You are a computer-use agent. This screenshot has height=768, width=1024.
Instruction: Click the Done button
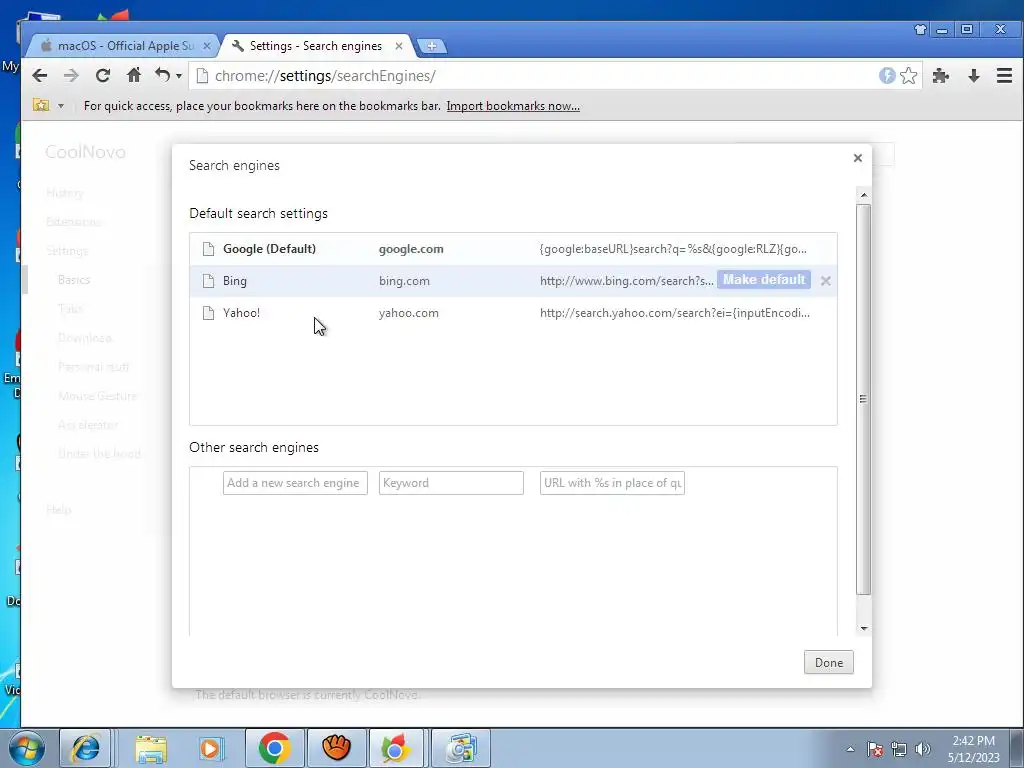pyautogui.click(x=829, y=662)
